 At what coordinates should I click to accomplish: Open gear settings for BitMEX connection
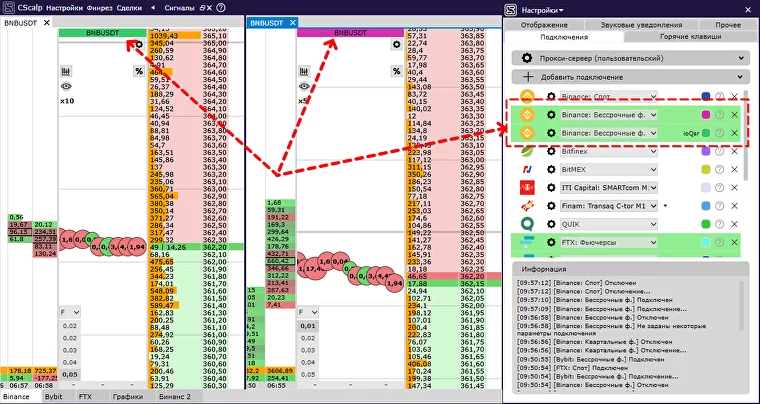click(x=551, y=170)
